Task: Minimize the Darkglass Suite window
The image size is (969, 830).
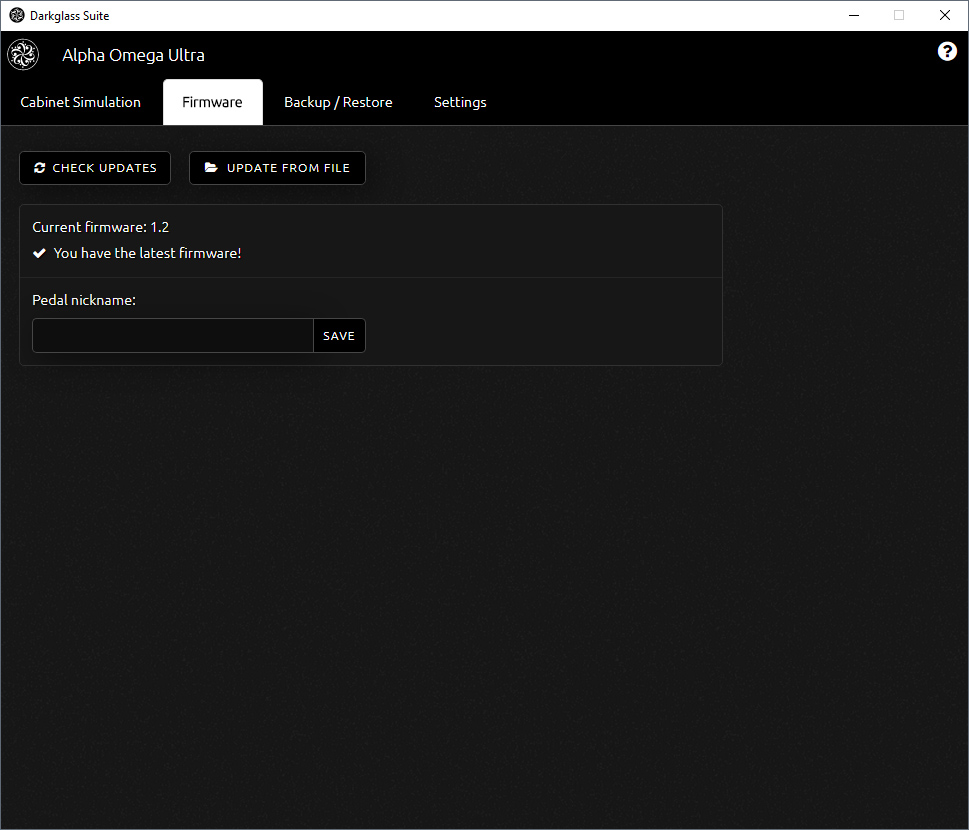Action: click(x=854, y=15)
